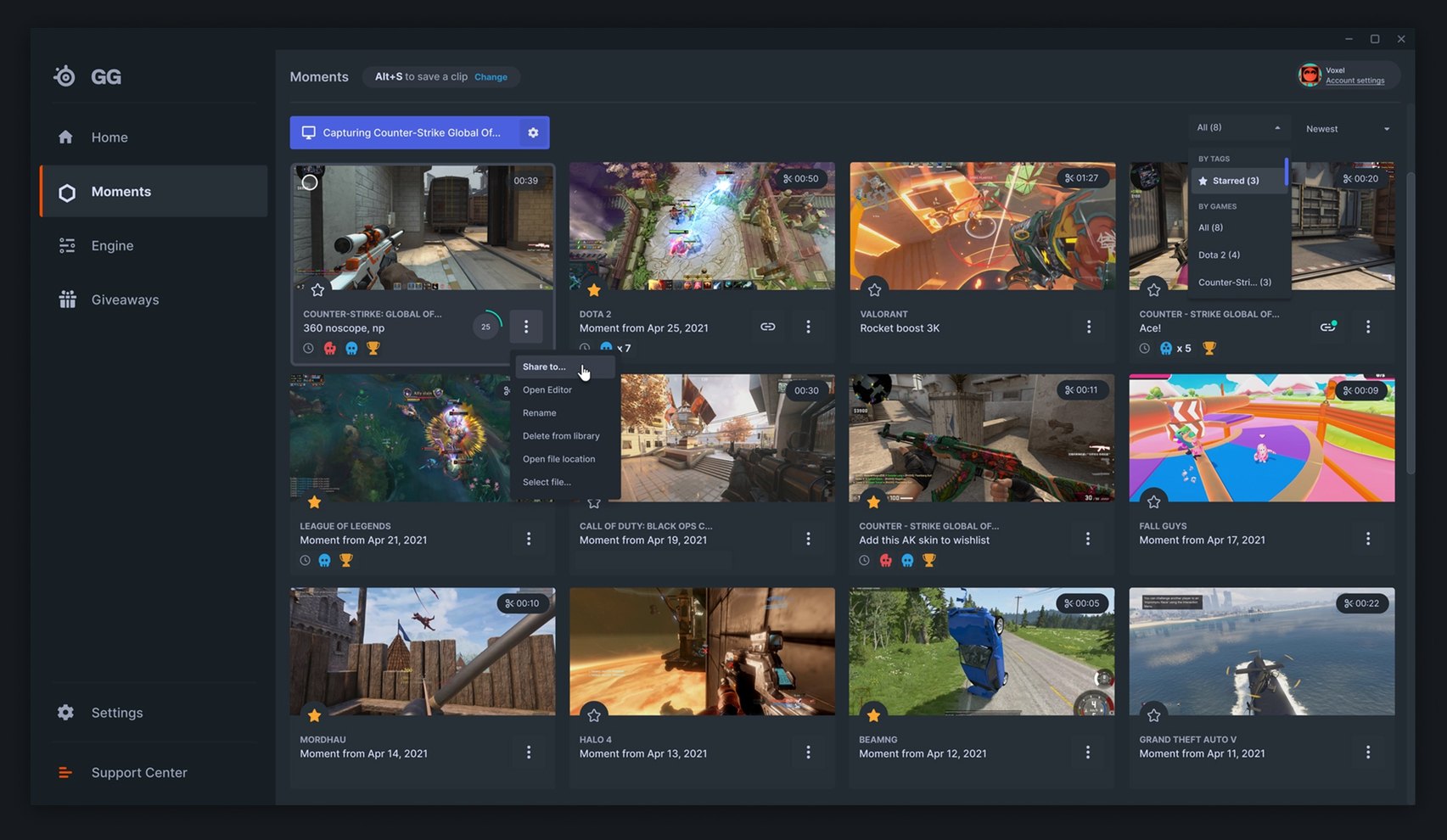Screen dimensions: 1447x840
Task: Open capture settings gear icon
Action: coord(533,132)
